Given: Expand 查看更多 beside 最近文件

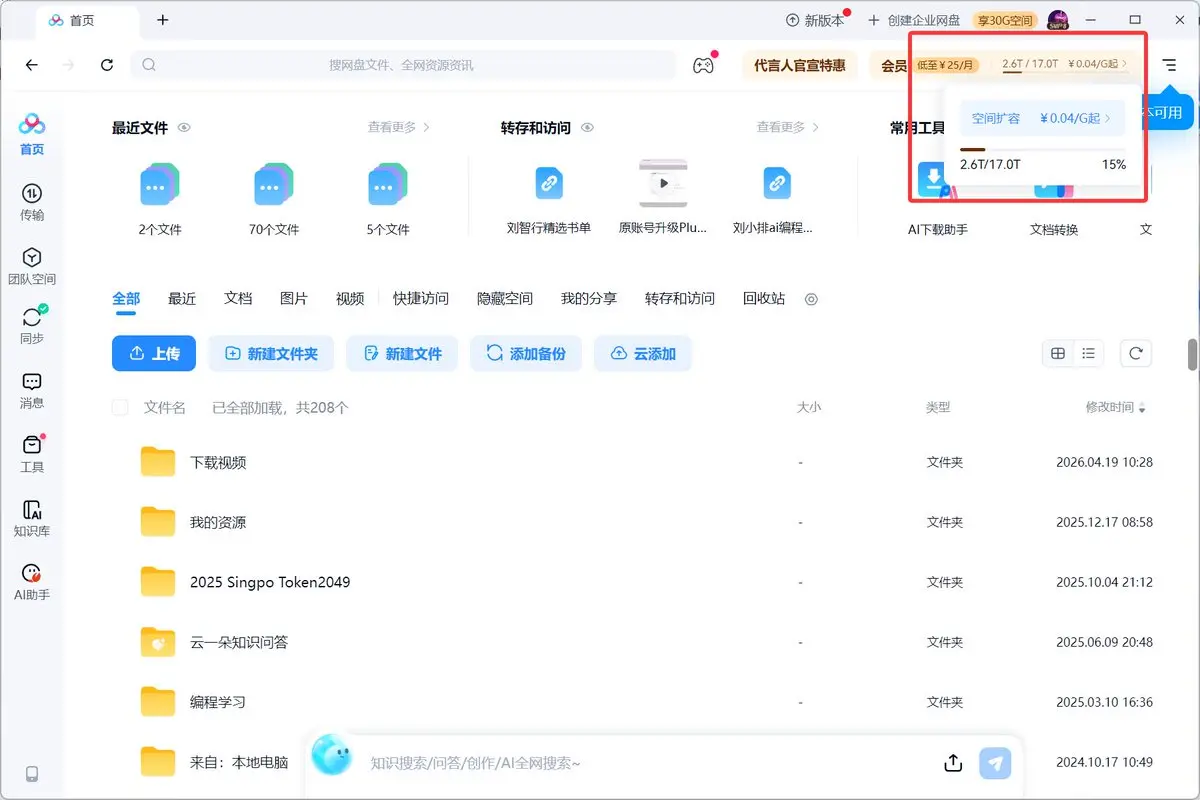Looking at the screenshot, I should [398, 127].
